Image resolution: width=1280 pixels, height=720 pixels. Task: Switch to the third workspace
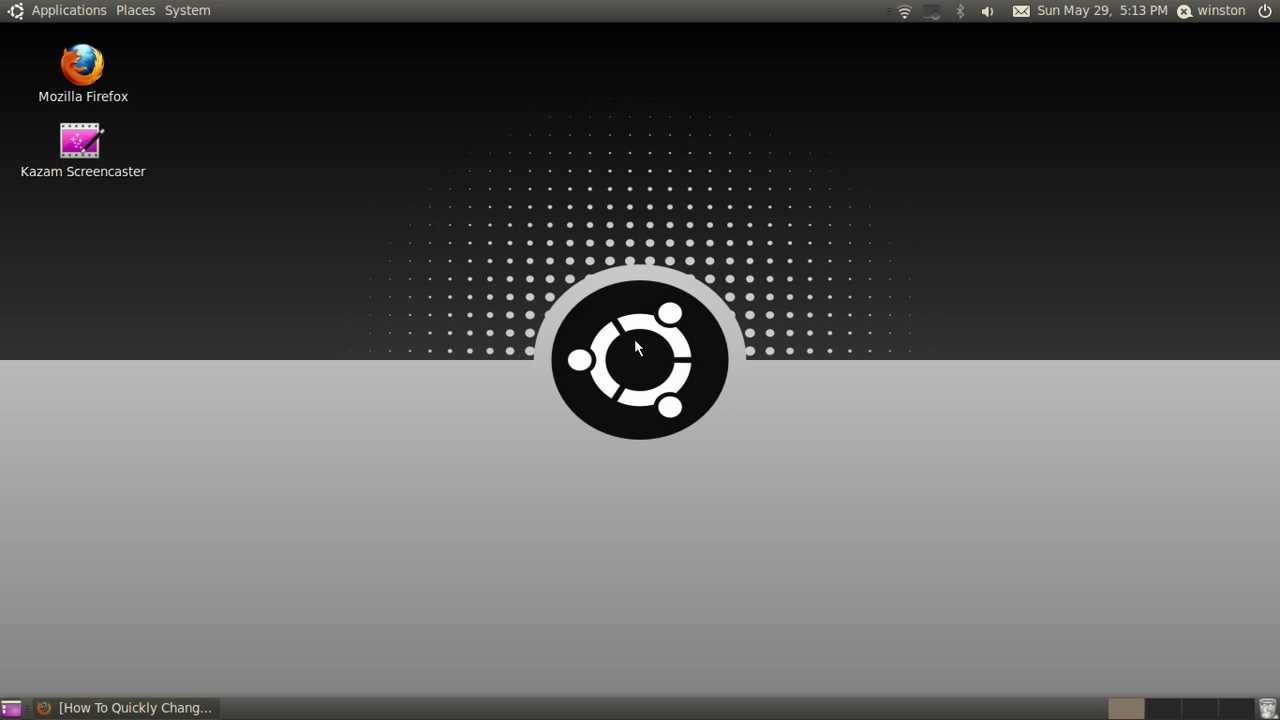[x=1199, y=708]
